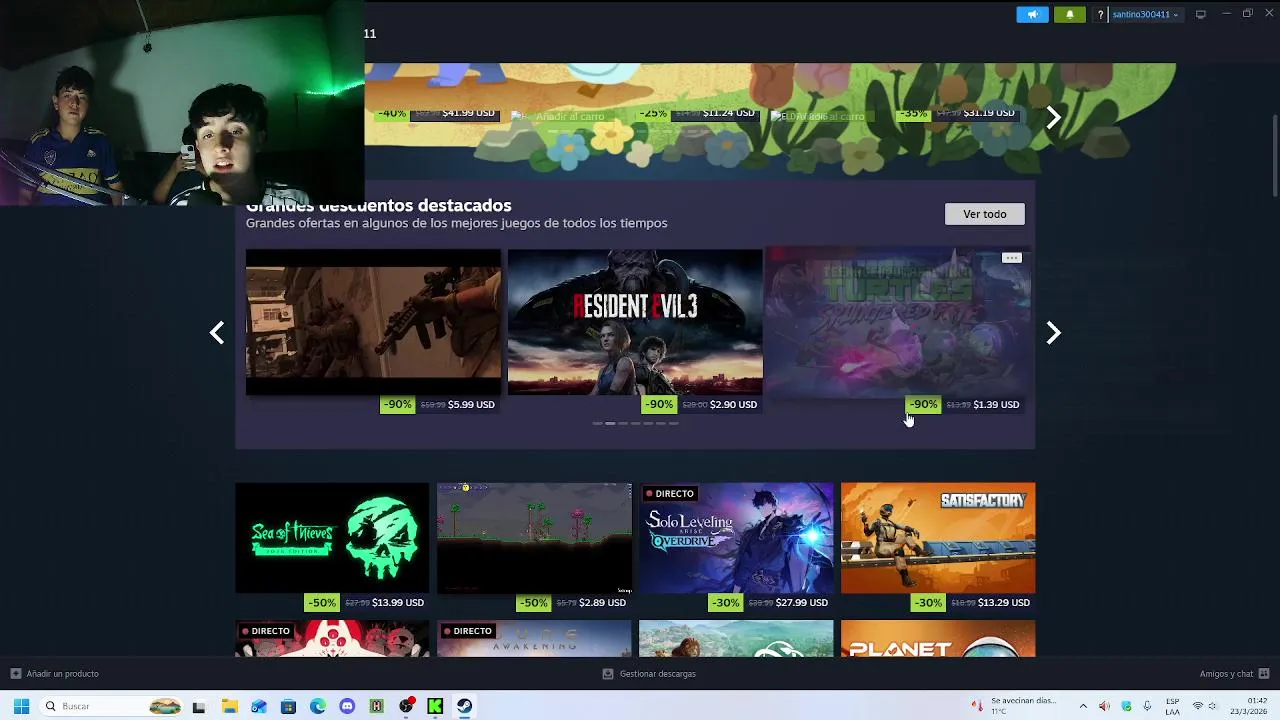
Task: Open the Dune Awakening live tile
Action: [x=534, y=639]
